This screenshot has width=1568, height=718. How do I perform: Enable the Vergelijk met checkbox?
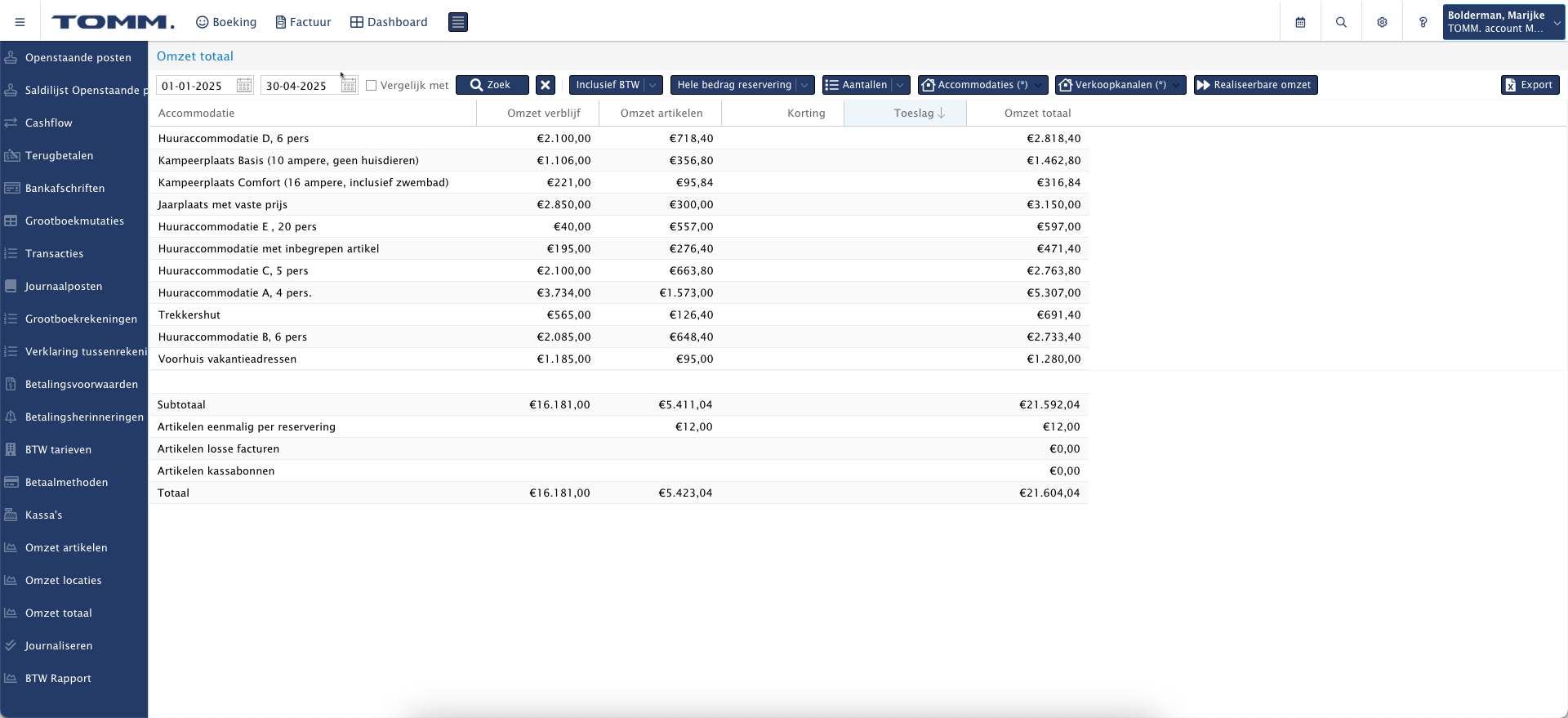371,85
